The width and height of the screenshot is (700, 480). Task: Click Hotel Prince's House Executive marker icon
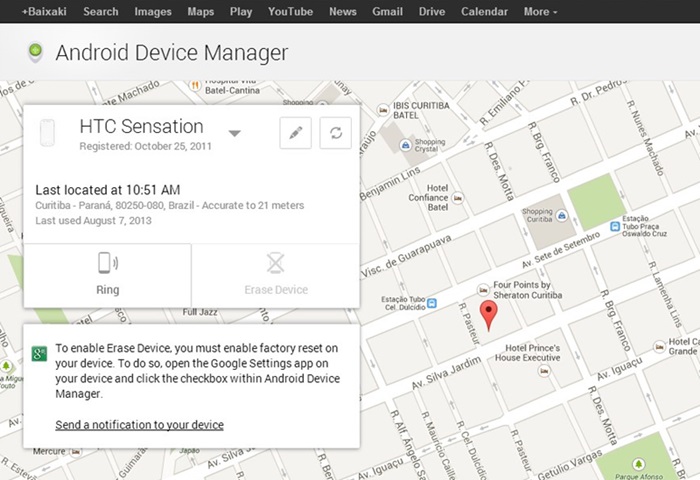(x=544, y=371)
